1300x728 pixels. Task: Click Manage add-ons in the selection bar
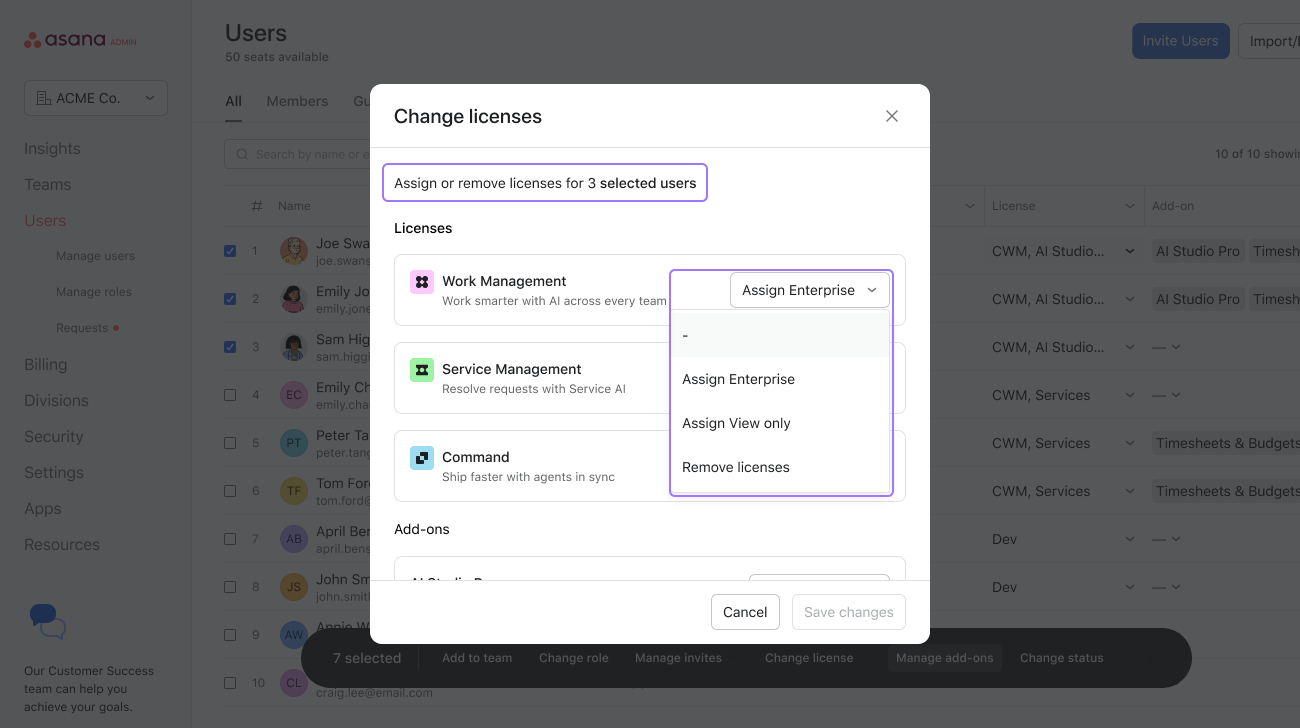point(945,658)
